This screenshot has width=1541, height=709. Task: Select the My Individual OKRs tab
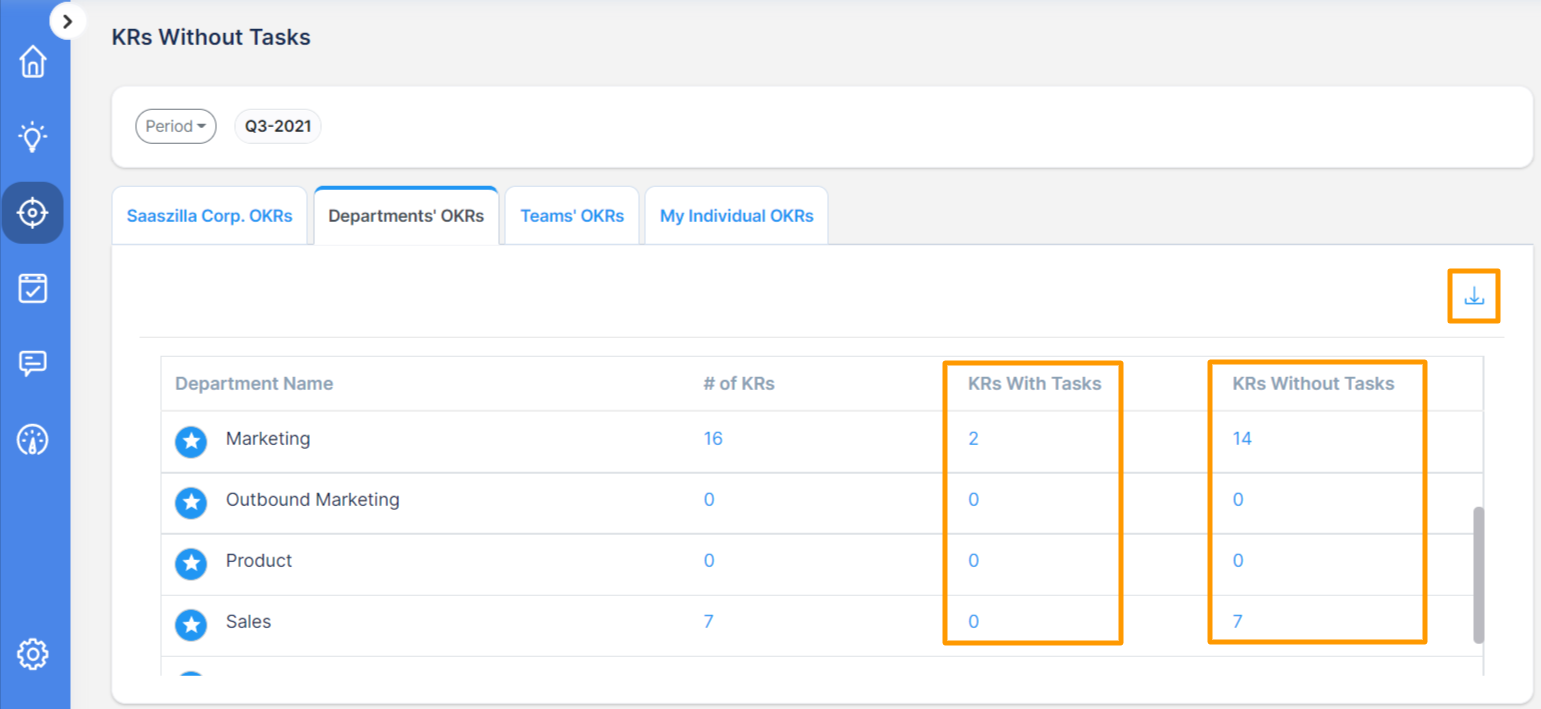pos(735,215)
